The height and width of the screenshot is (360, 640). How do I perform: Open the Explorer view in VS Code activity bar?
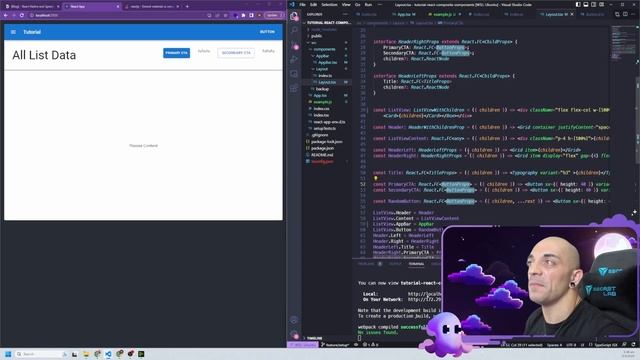(294, 16)
